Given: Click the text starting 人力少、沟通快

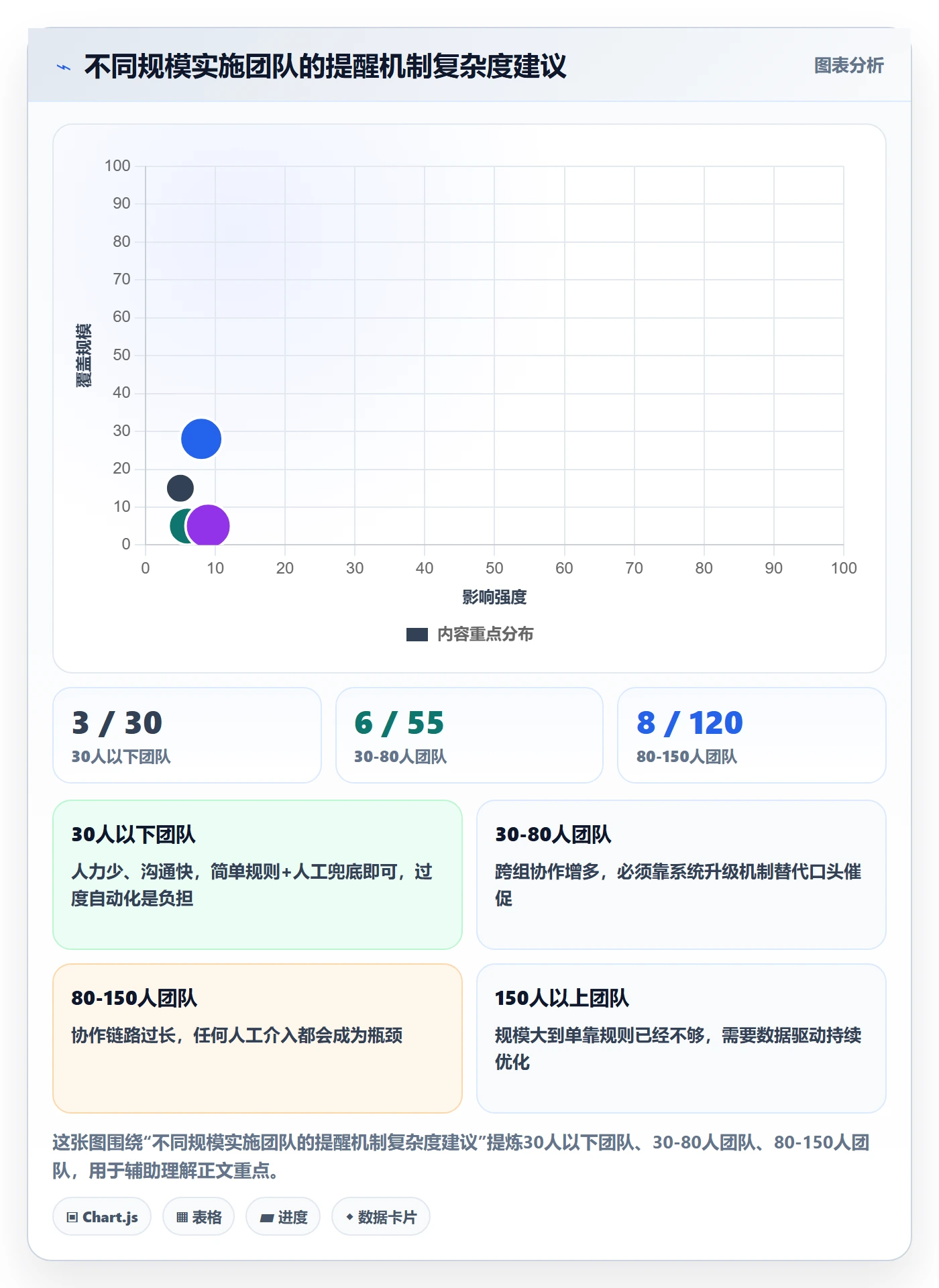Looking at the screenshot, I should point(252,885).
